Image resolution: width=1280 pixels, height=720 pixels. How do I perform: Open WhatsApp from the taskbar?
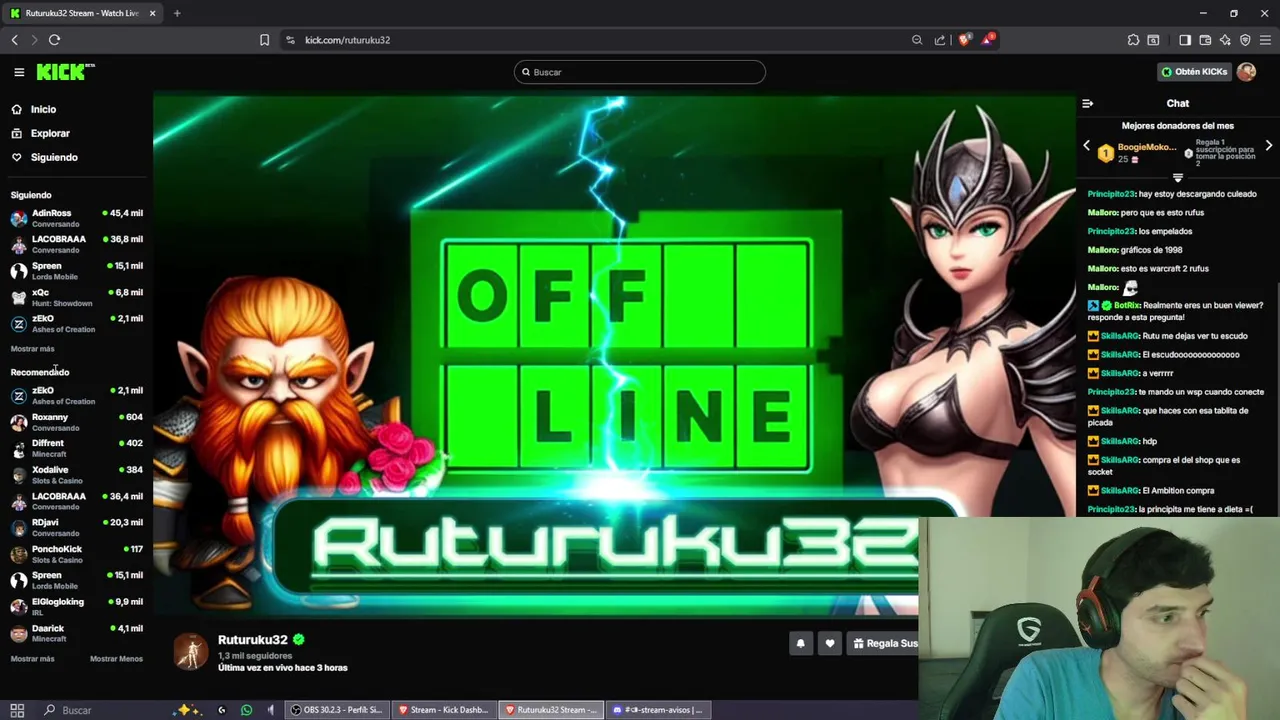[x=247, y=710]
